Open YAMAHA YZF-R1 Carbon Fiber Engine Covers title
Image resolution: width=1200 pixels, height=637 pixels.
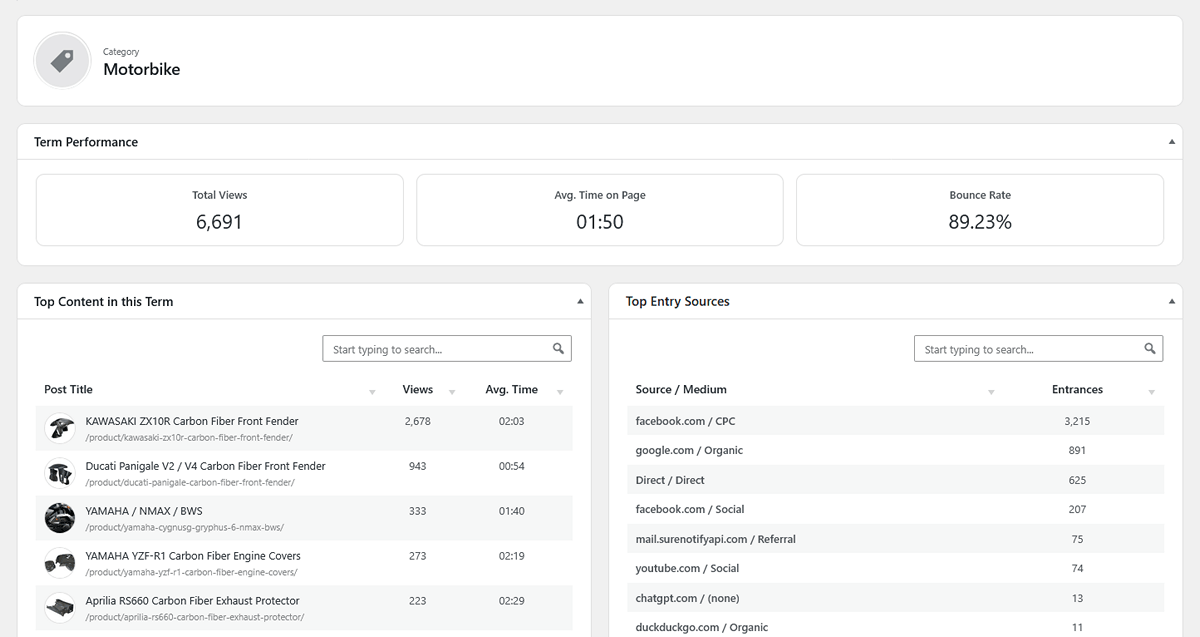[x=193, y=556]
